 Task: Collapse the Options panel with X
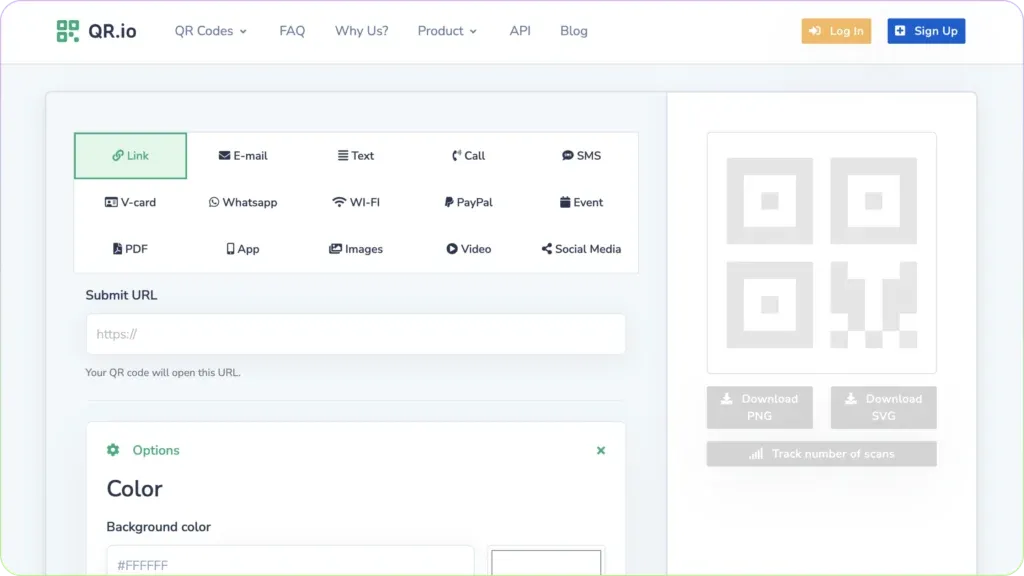coord(601,451)
